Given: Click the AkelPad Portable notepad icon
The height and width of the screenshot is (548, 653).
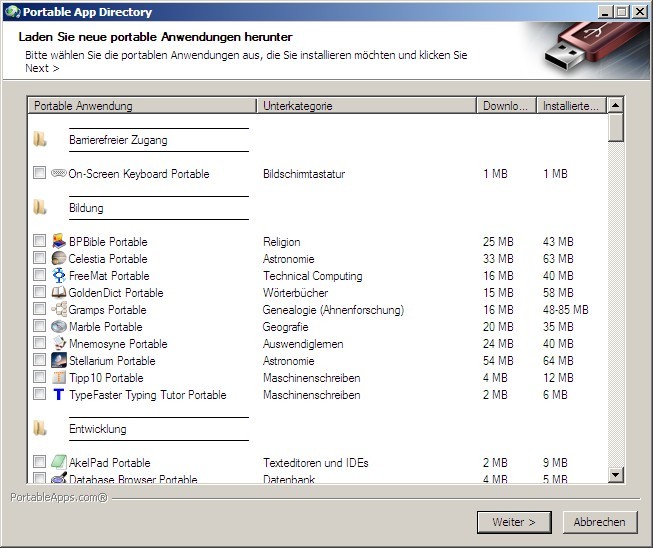Looking at the screenshot, I should (x=59, y=462).
